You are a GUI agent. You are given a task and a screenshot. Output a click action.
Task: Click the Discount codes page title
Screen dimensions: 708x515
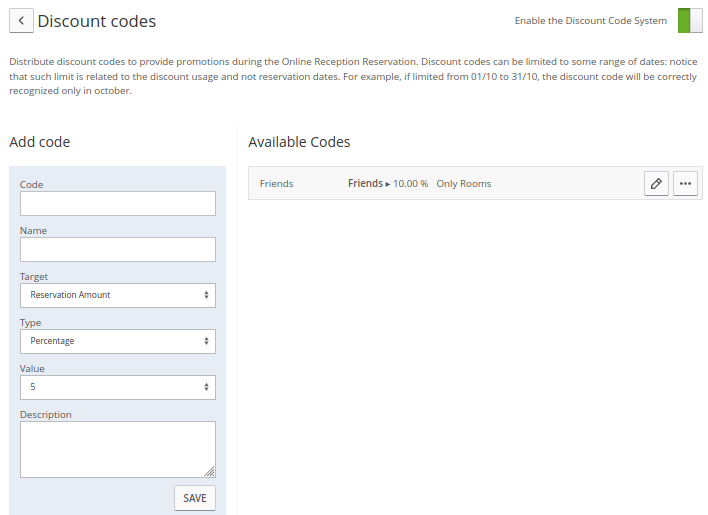click(97, 21)
